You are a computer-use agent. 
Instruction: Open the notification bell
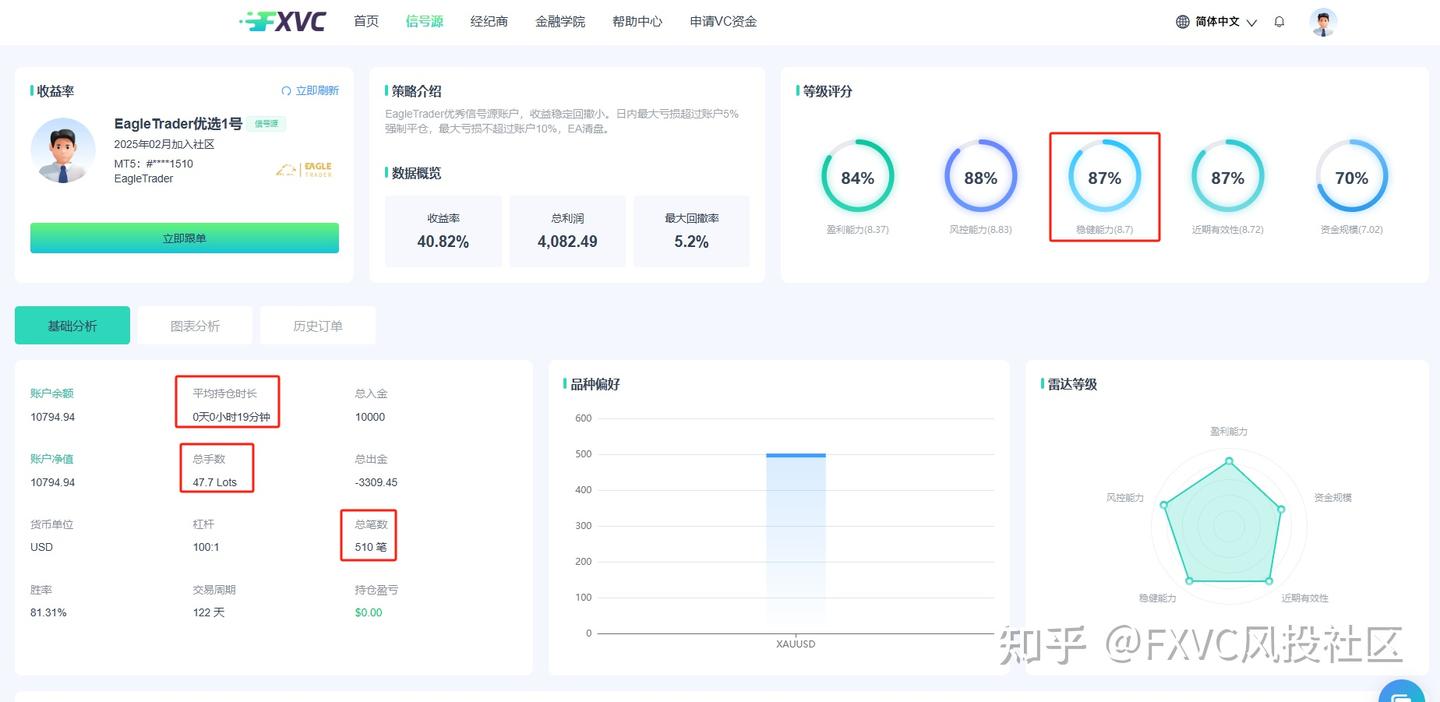tap(1279, 21)
